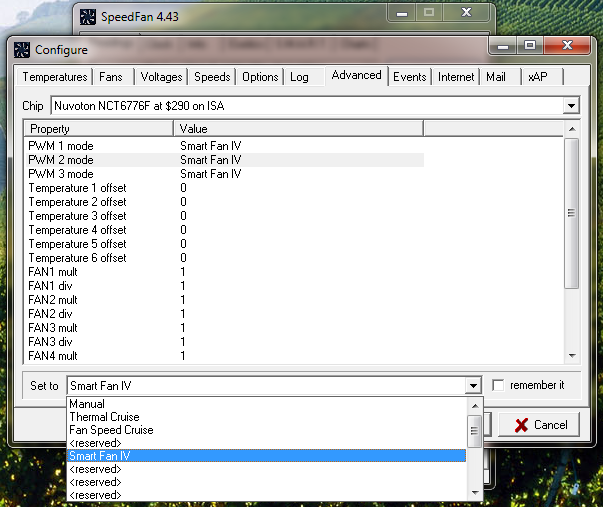The image size is (603, 507).
Task: Click dropdown list scroll up arrow
Action: click(x=475, y=406)
